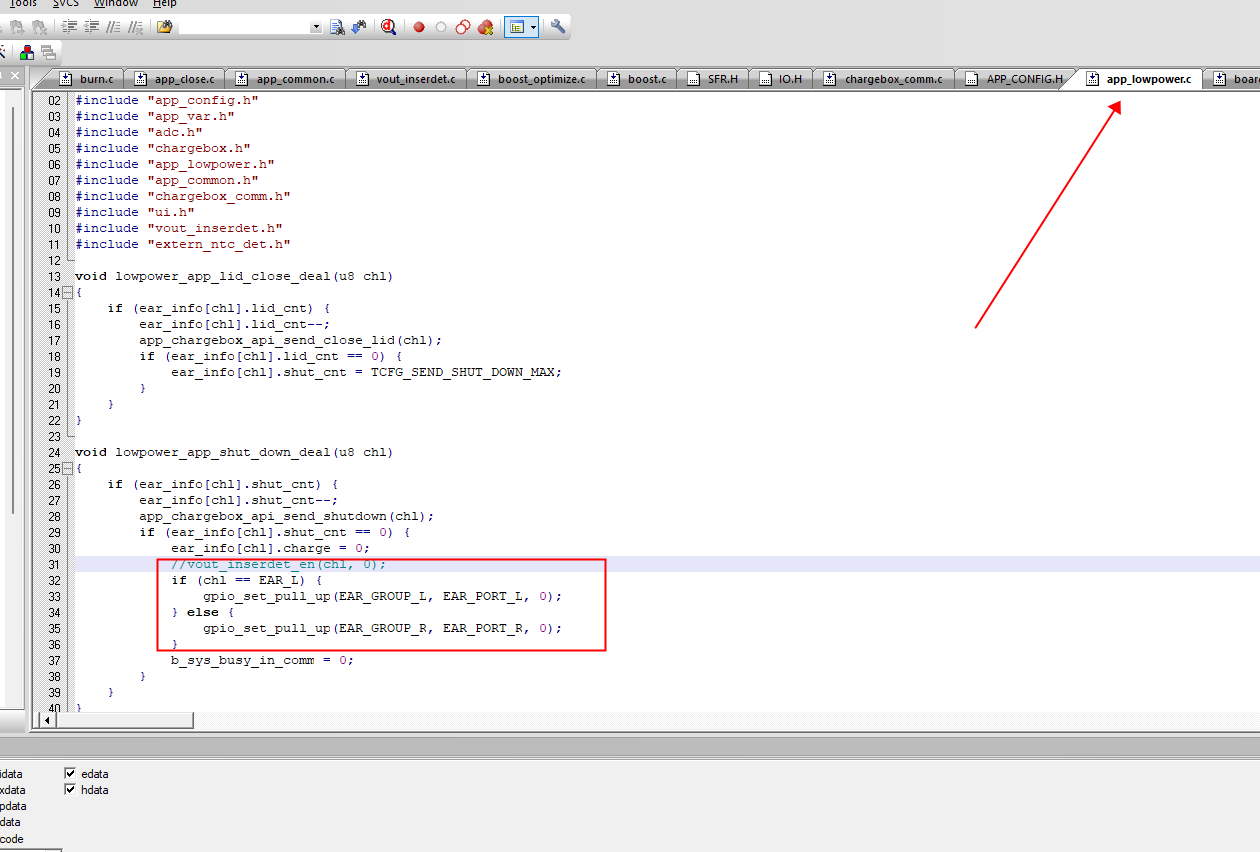Toggle the hdata checkbox
The image size is (1260, 852).
(x=70, y=789)
